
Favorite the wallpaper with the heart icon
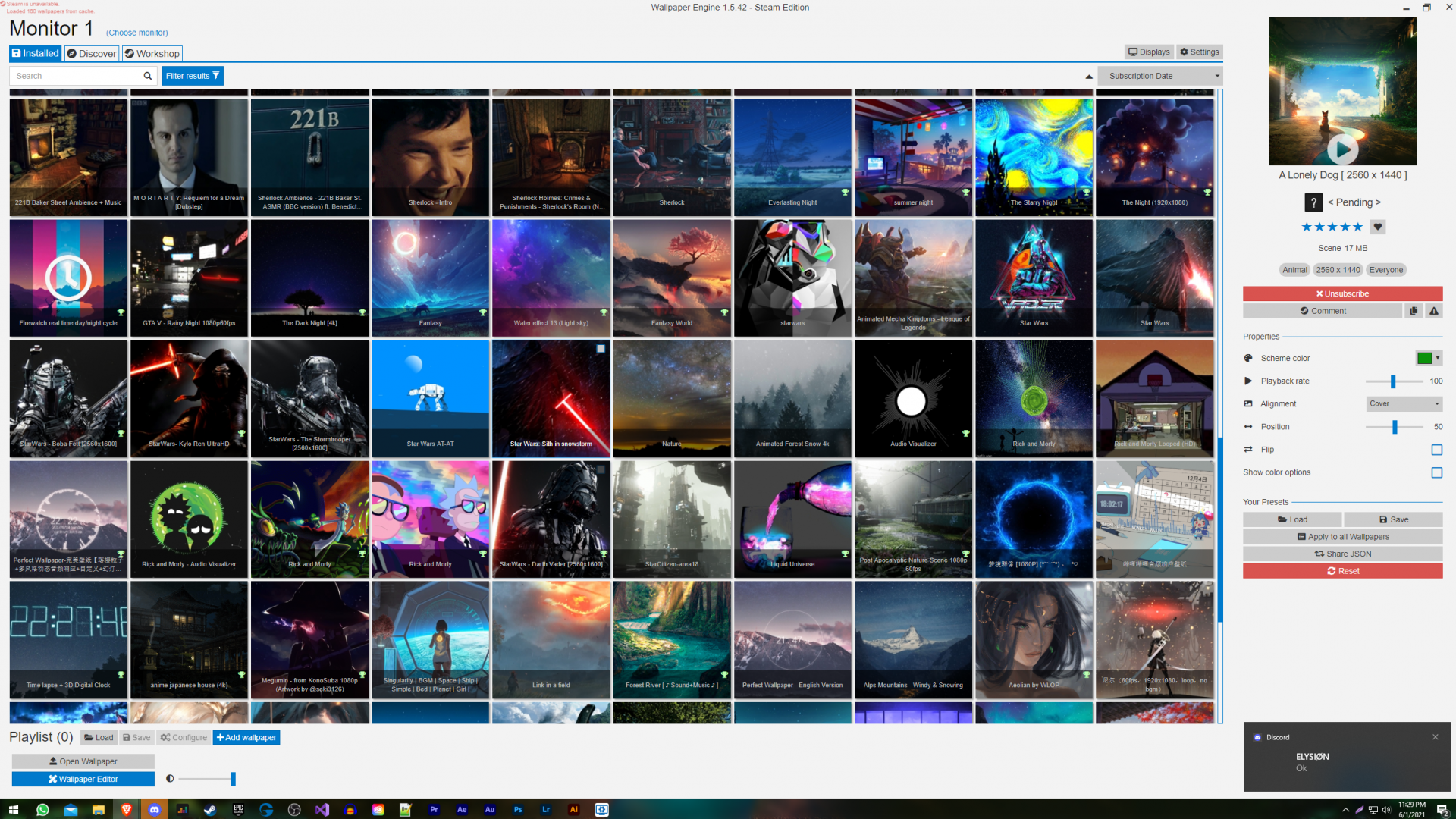(1378, 227)
